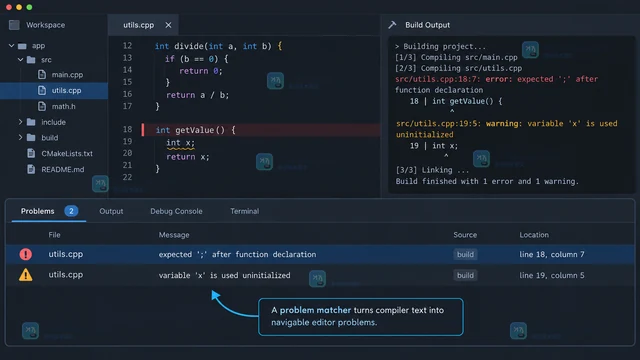Image resolution: width=640 pixels, height=360 pixels.
Task: Click line number 12 in the gutter
Action: 128,46
